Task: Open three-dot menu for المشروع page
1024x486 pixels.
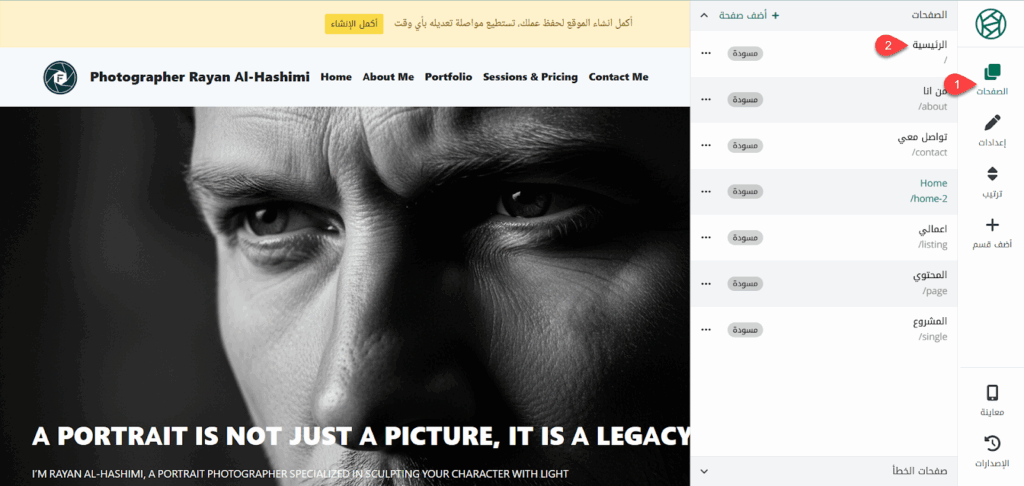Action: pyautogui.click(x=706, y=329)
